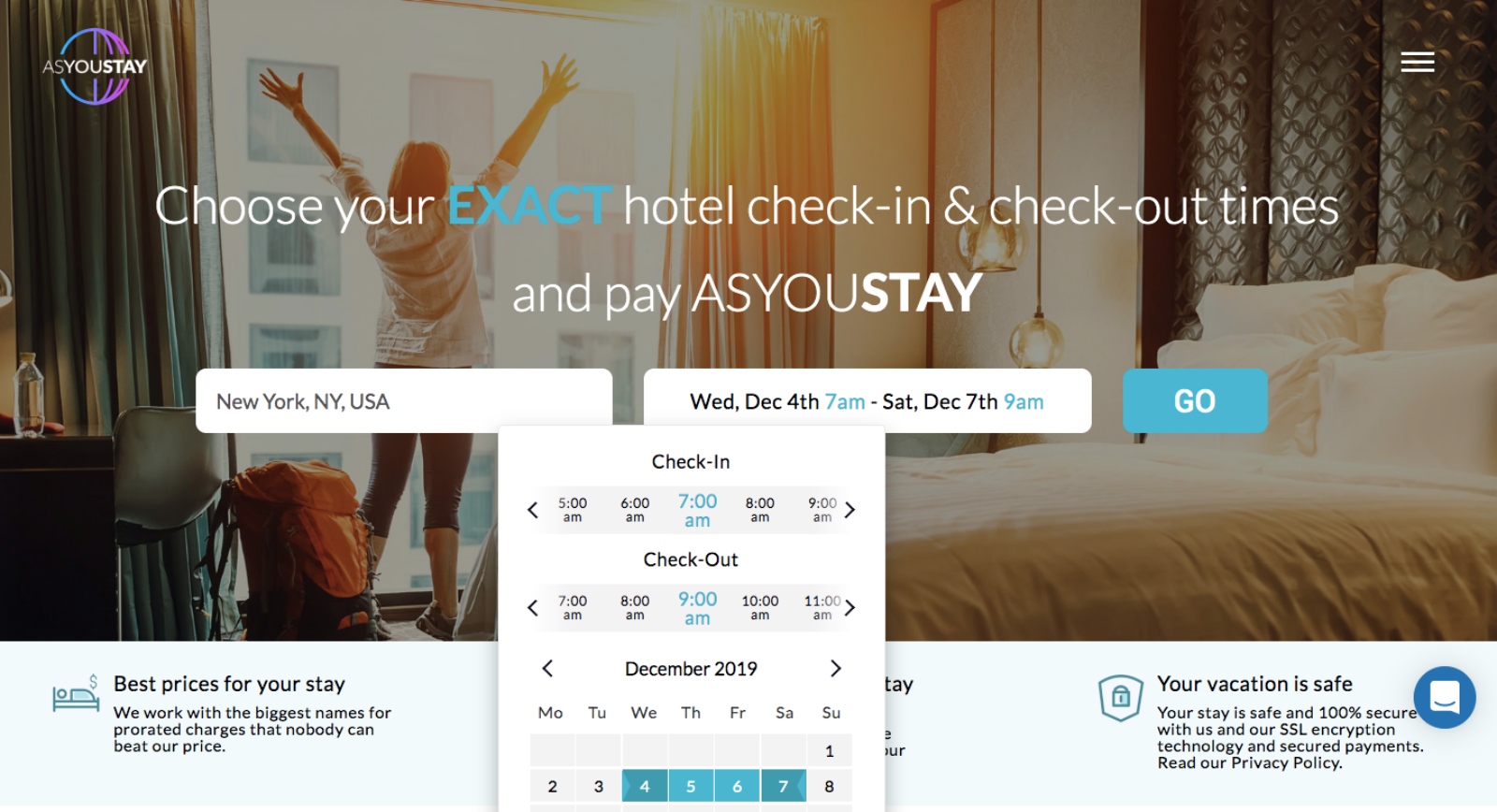Show later check-out times arrow
This screenshot has height=812, width=1497.
coord(850,608)
